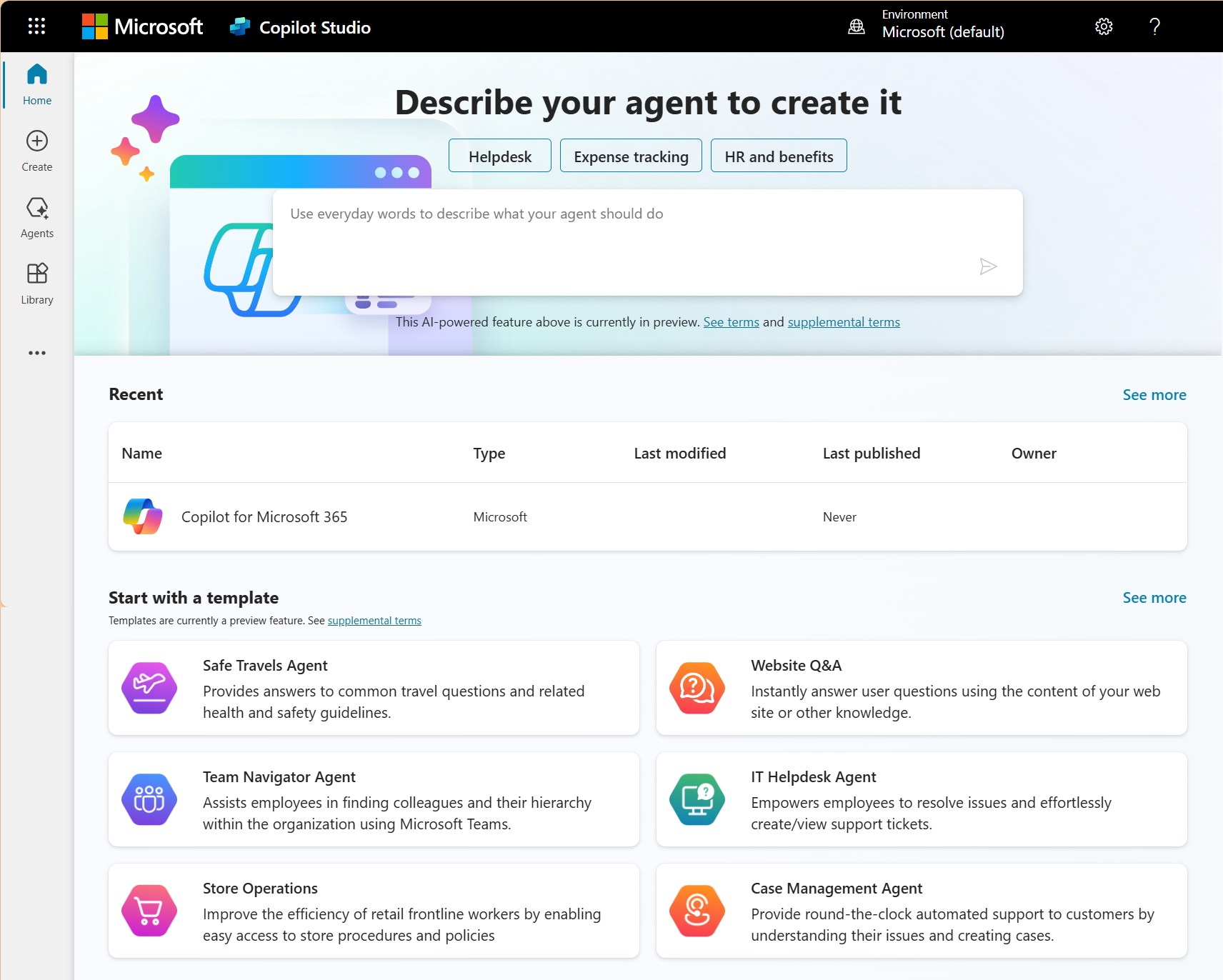The height and width of the screenshot is (980, 1223).
Task: Select the Expense tracking suggestion
Action: [631, 155]
